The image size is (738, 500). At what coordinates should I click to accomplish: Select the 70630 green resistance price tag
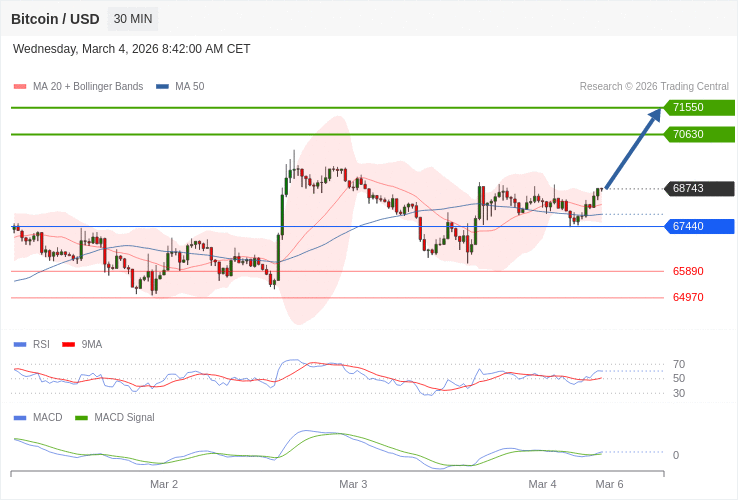pyautogui.click(x=698, y=134)
